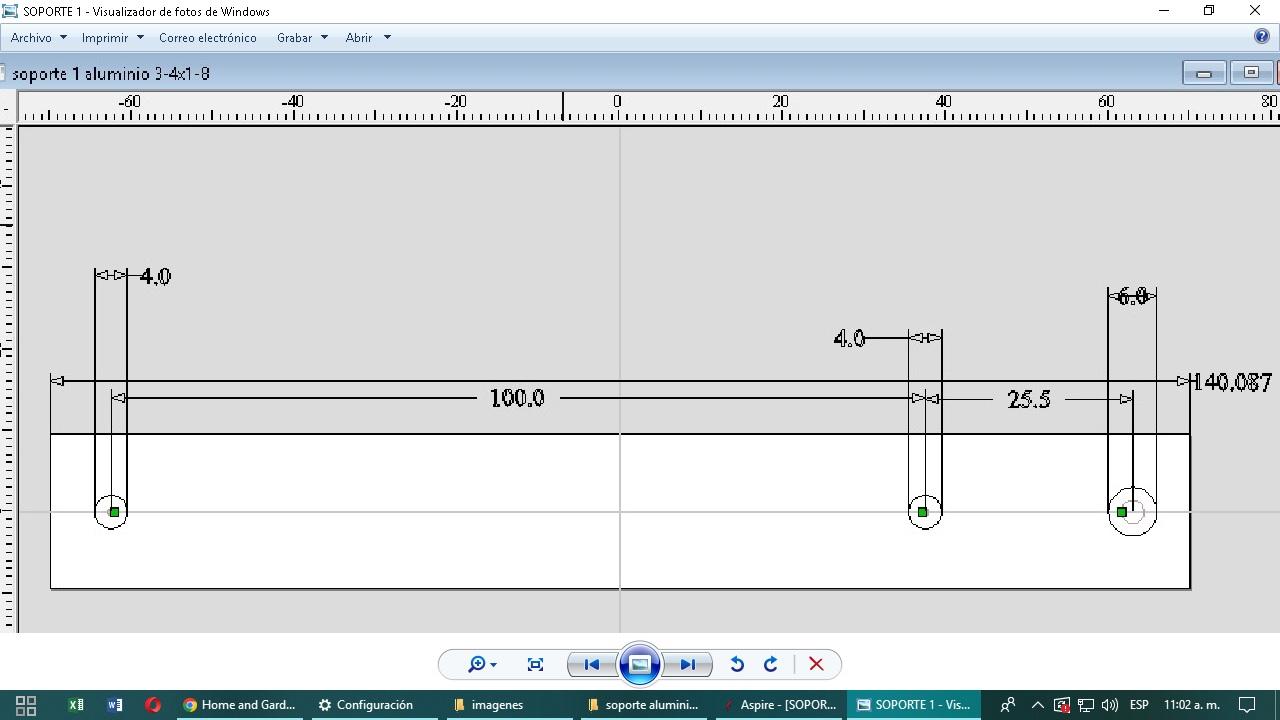Open the soporte alumini... folder taskbar window
Viewport: 1280px width, 720px height.
643,705
